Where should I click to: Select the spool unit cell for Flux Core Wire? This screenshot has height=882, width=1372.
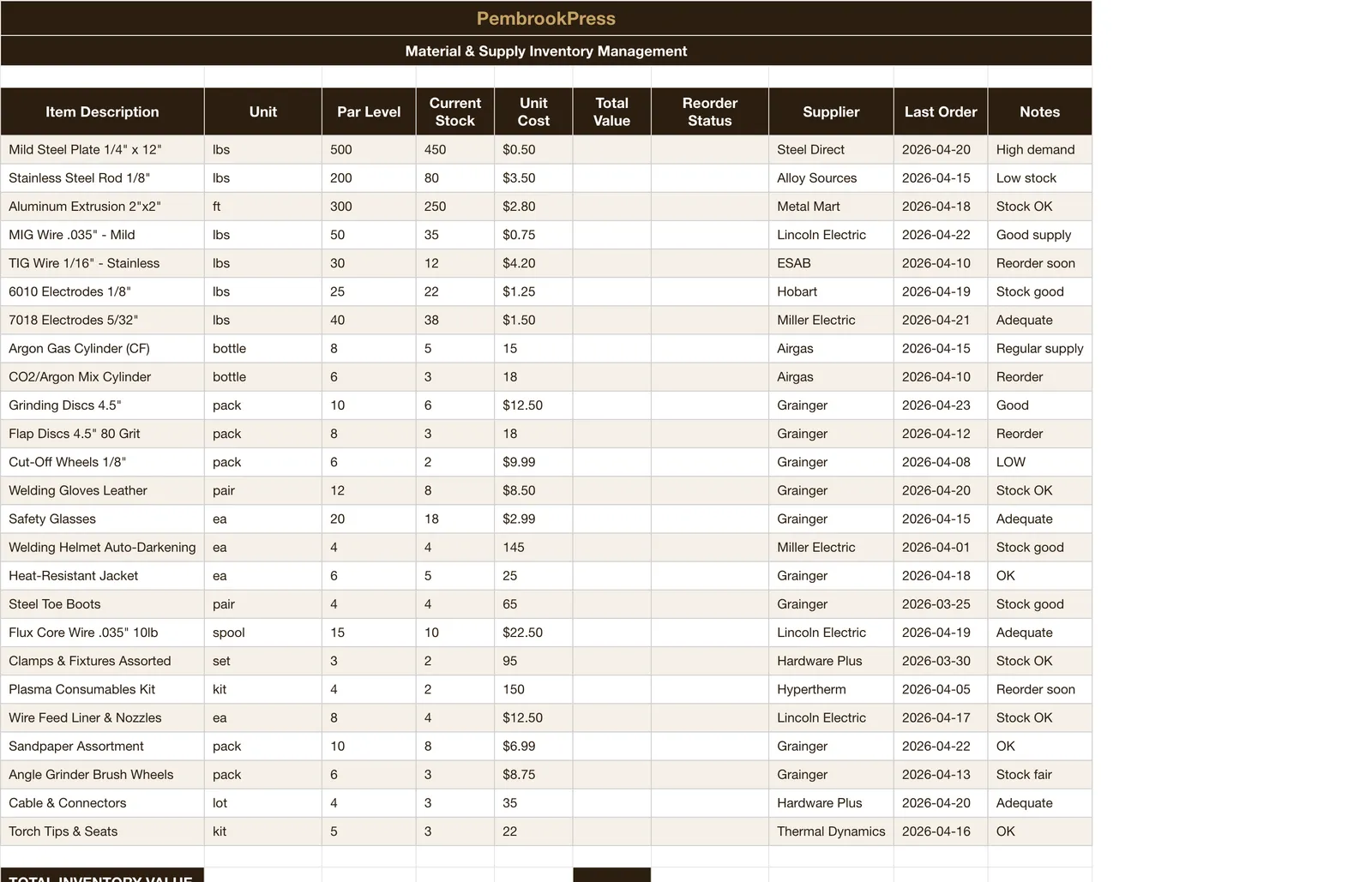pyautogui.click(x=262, y=633)
